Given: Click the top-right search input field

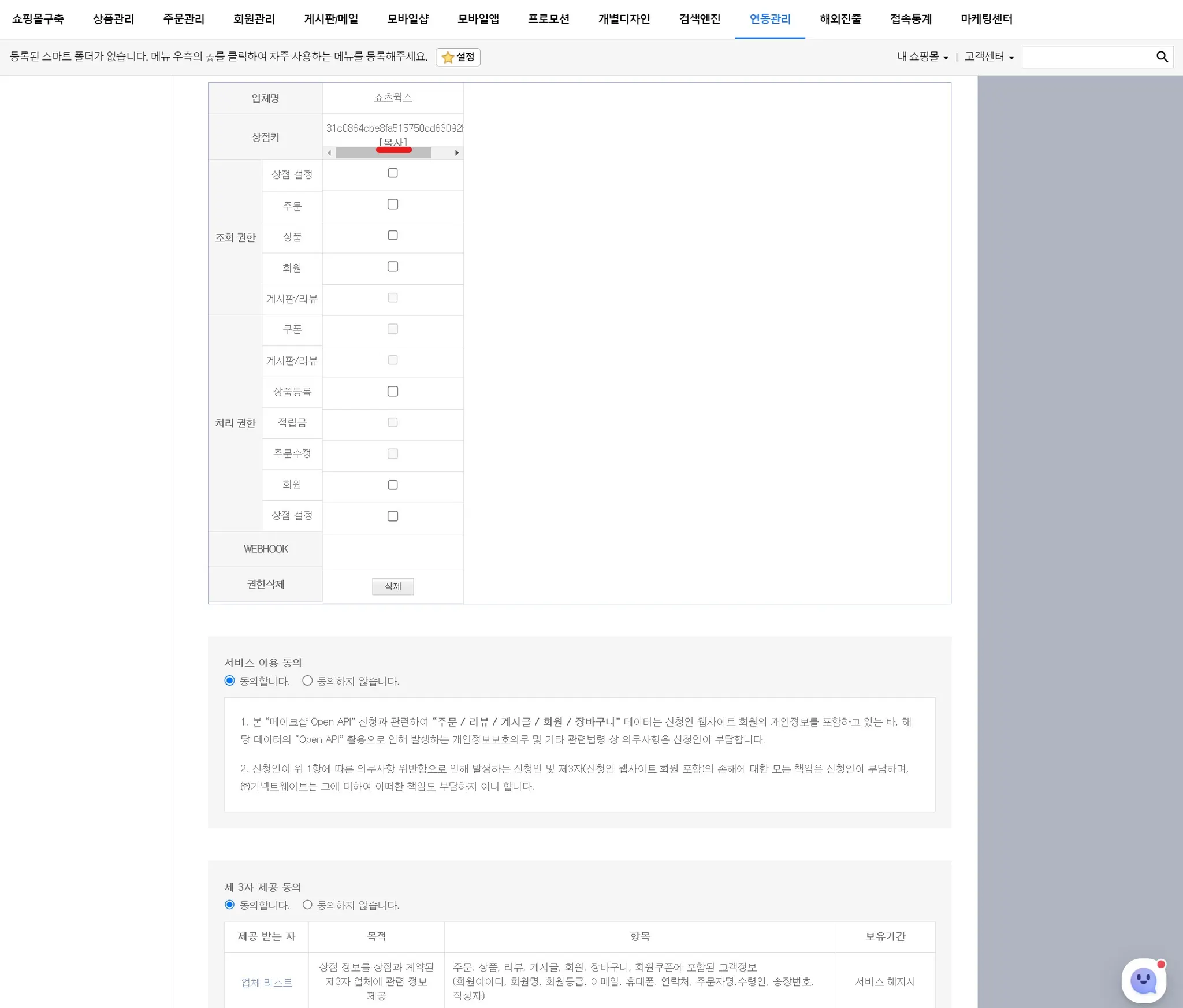Looking at the screenshot, I should point(1086,57).
